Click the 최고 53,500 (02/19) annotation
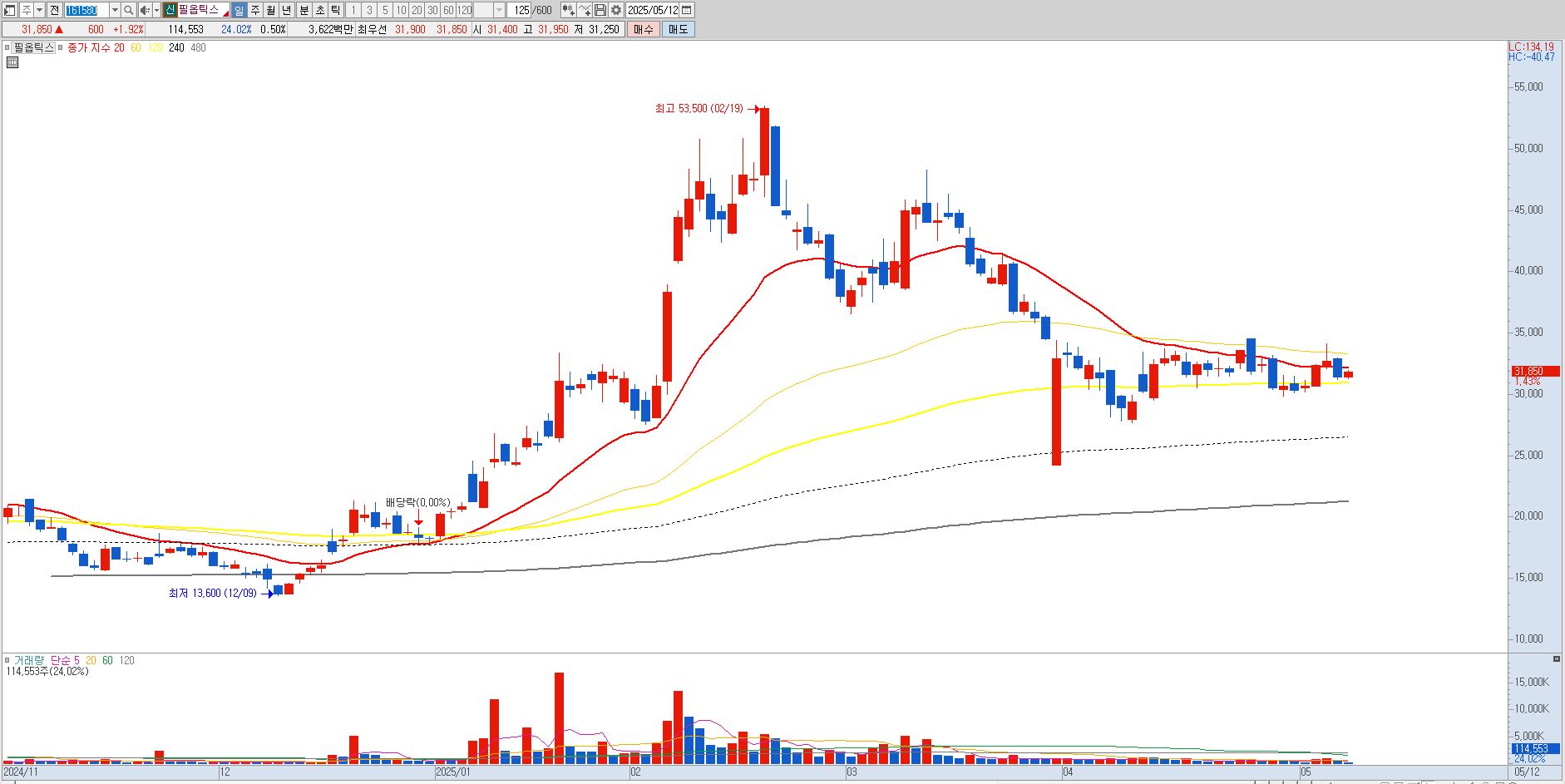 [x=699, y=109]
